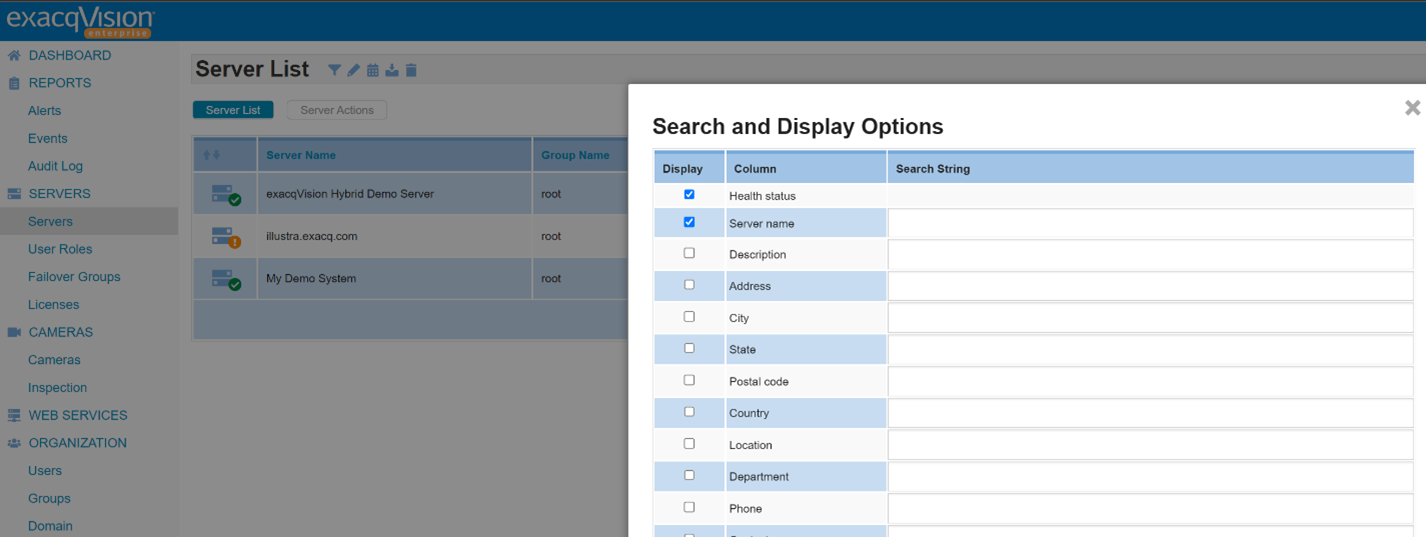Image resolution: width=1426 pixels, height=537 pixels.
Task: Go to the DASHBOARD page
Action: pyautogui.click(x=69, y=56)
